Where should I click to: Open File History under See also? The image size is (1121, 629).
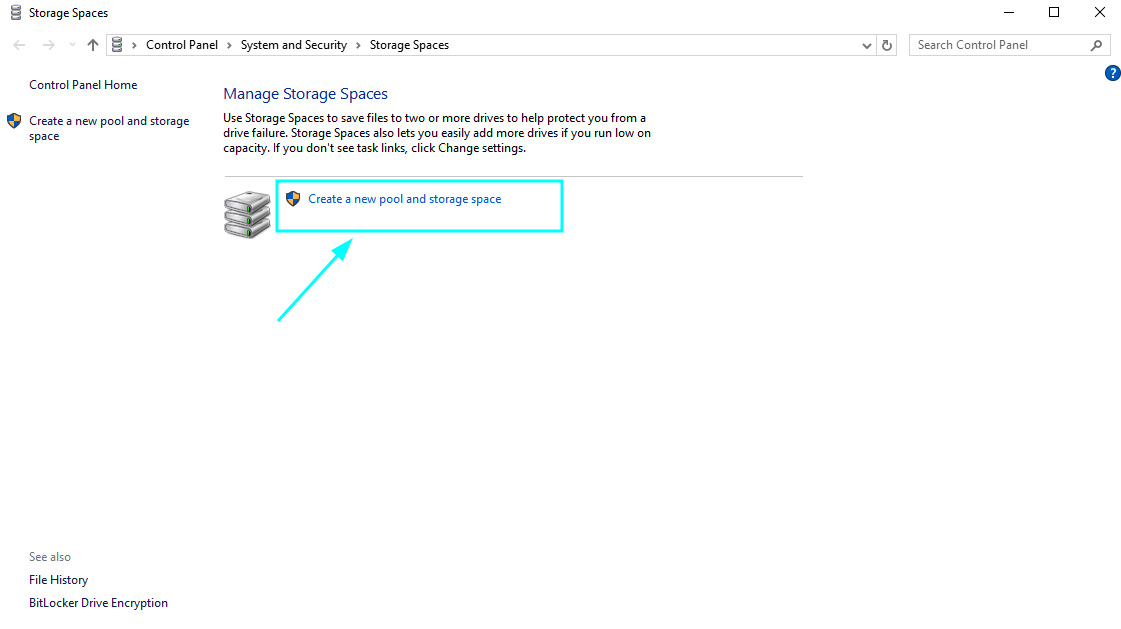58,580
